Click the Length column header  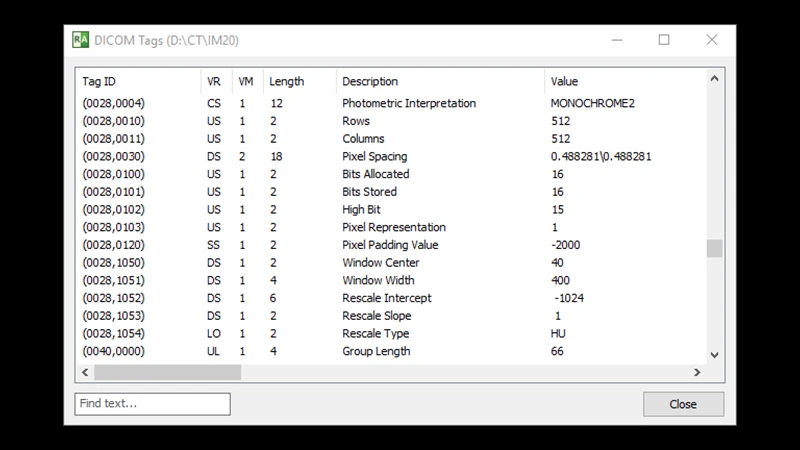coord(298,81)
